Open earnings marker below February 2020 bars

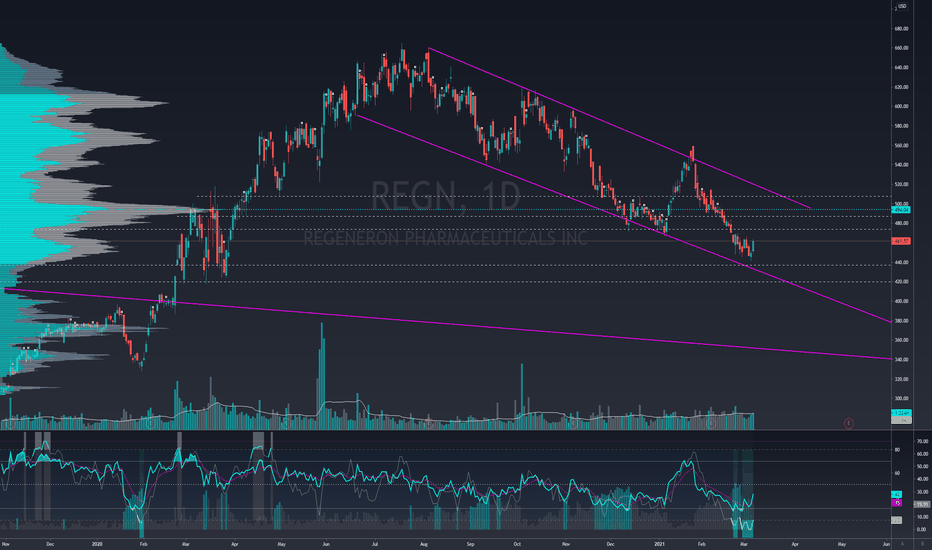(150, 423)
